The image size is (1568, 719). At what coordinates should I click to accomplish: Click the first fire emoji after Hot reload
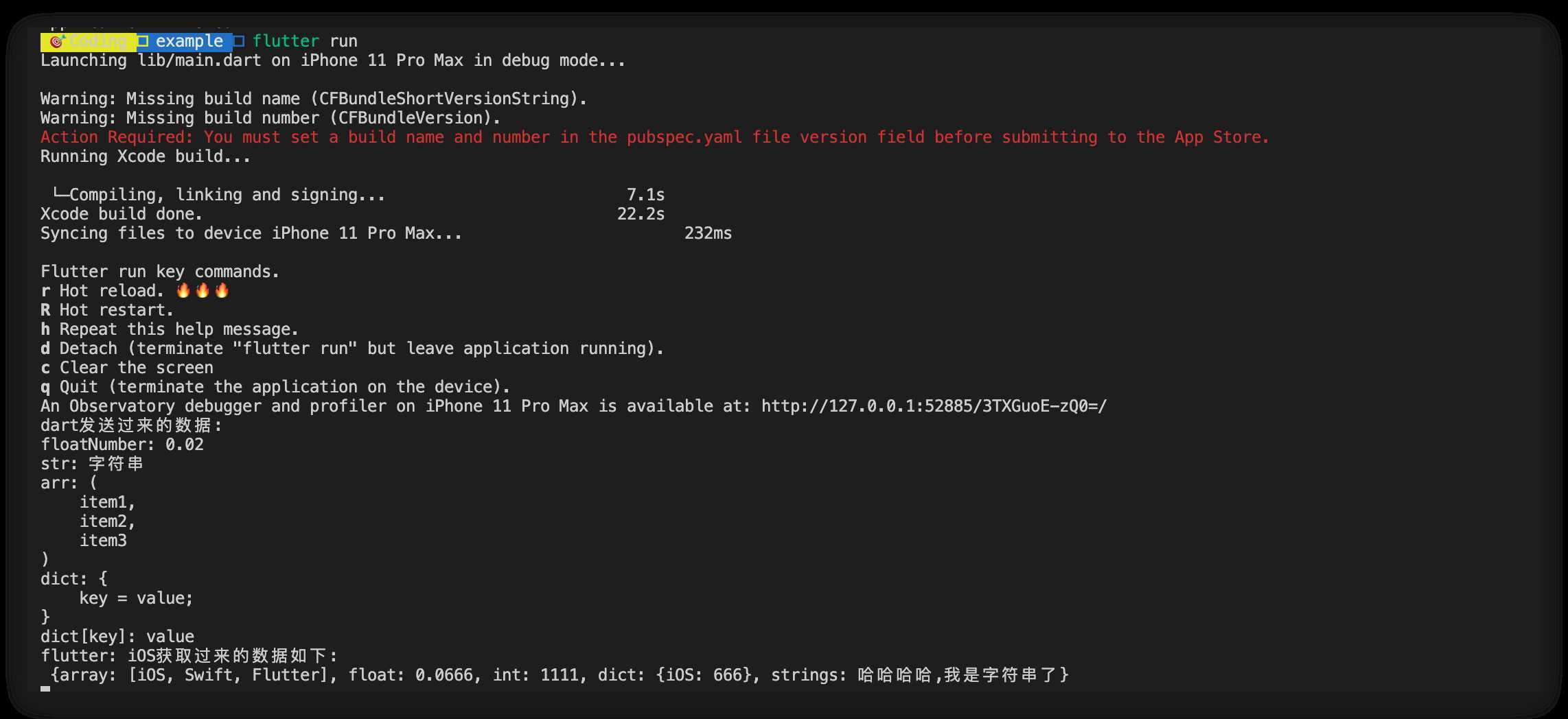coord(183,291)
